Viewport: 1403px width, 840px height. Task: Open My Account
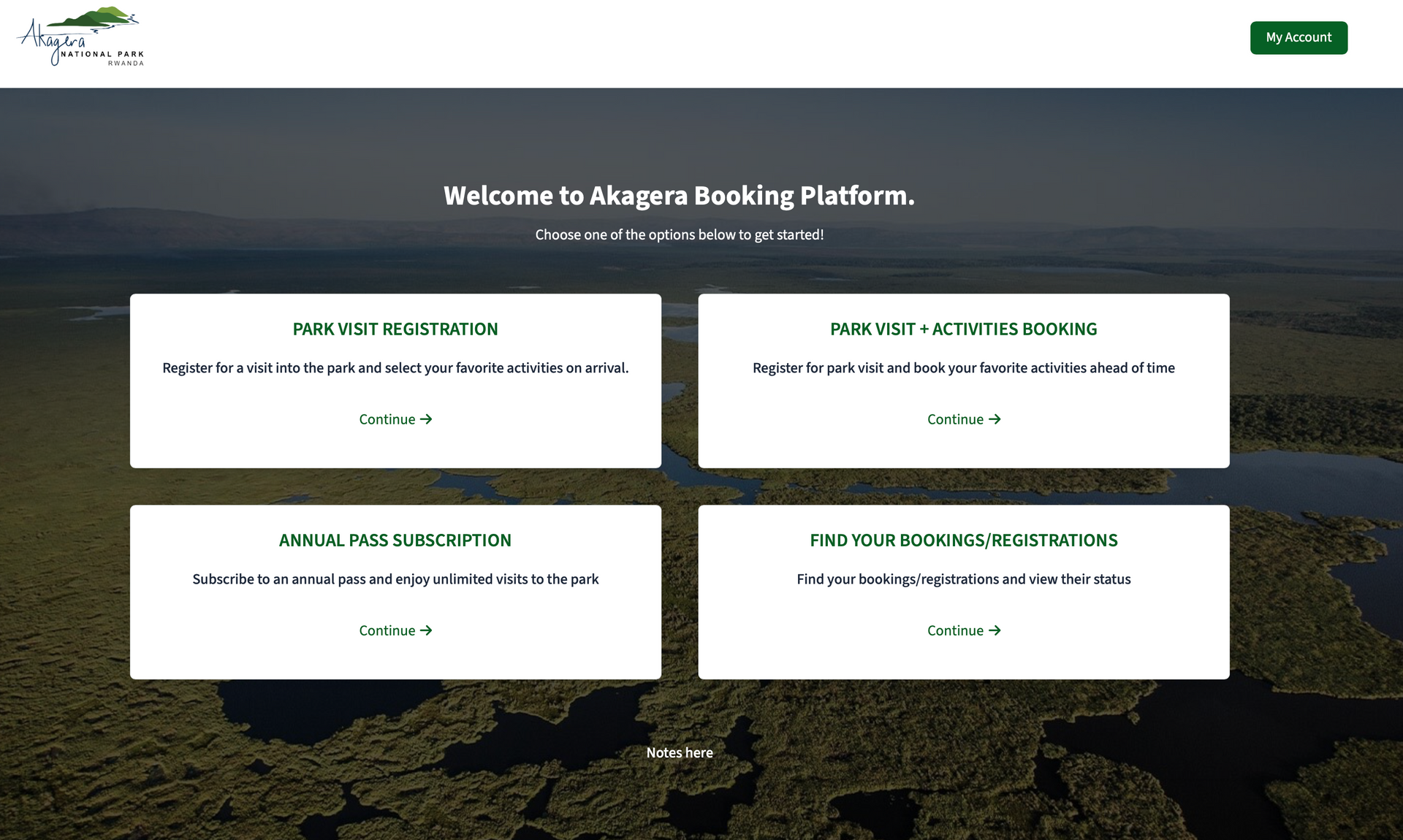pyautogui.click(x=1299, y=37)
